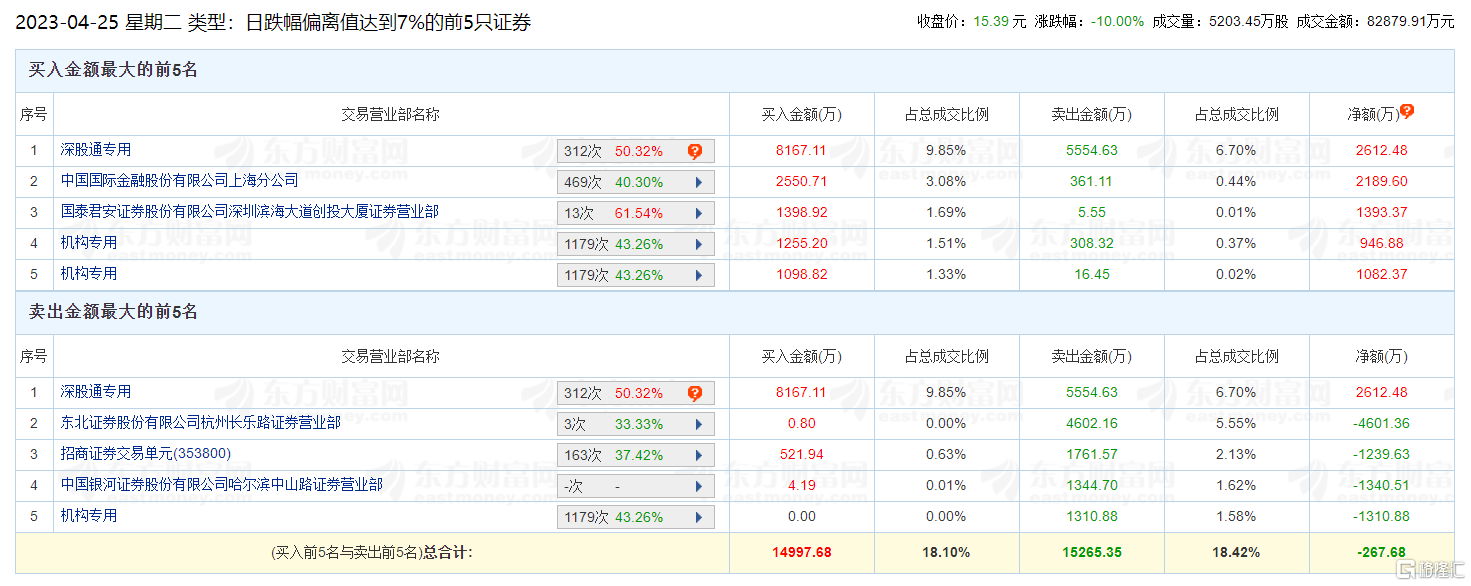The width and height of the screenshot is (1471, 586).
Task: Open 深股通专用 link in the buy table
Action: pyautogui.click(x=95, y=150)
